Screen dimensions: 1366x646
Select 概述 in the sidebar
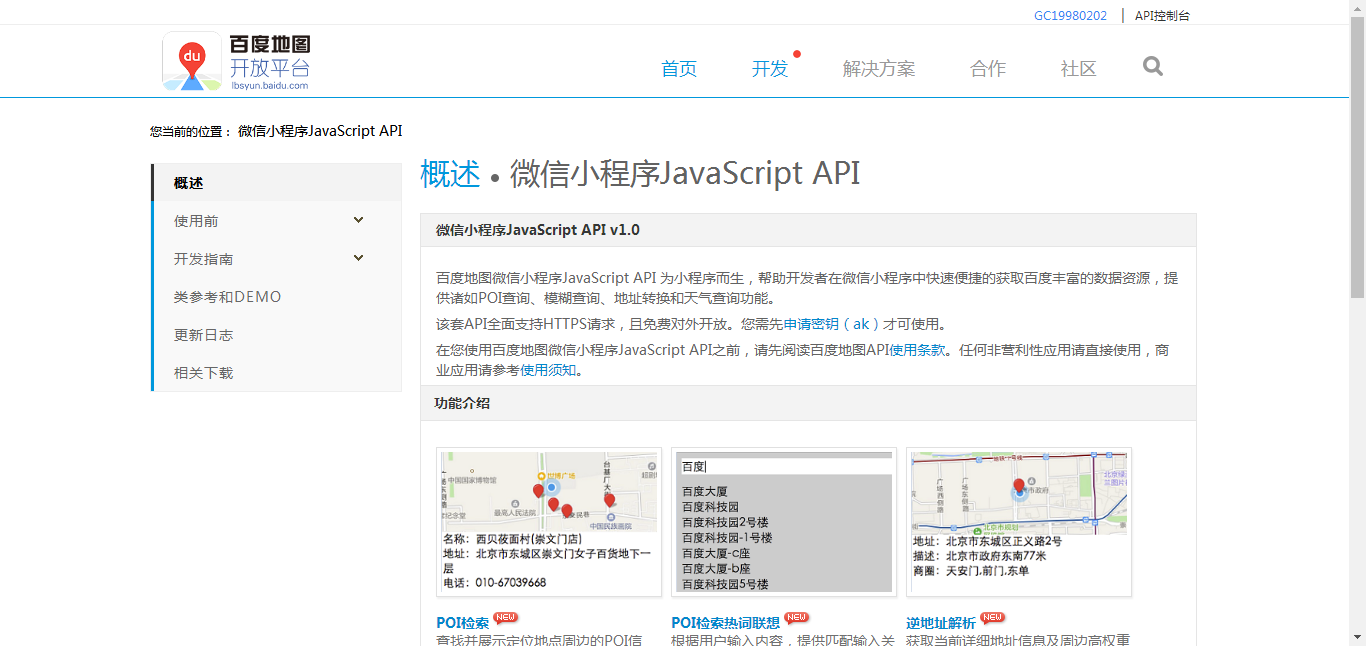click(277, 183)
